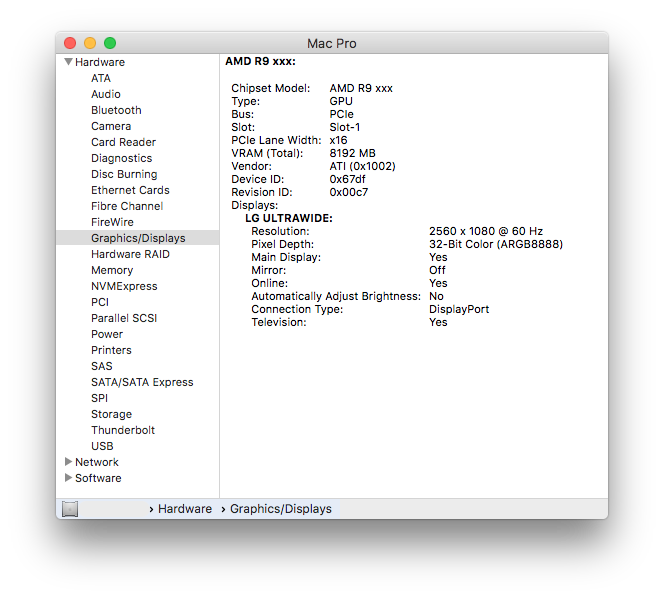This screenshot has height=599, width=664.
Task: Click 'Automatically Adjust Brightness:' label
Action: 336,296
